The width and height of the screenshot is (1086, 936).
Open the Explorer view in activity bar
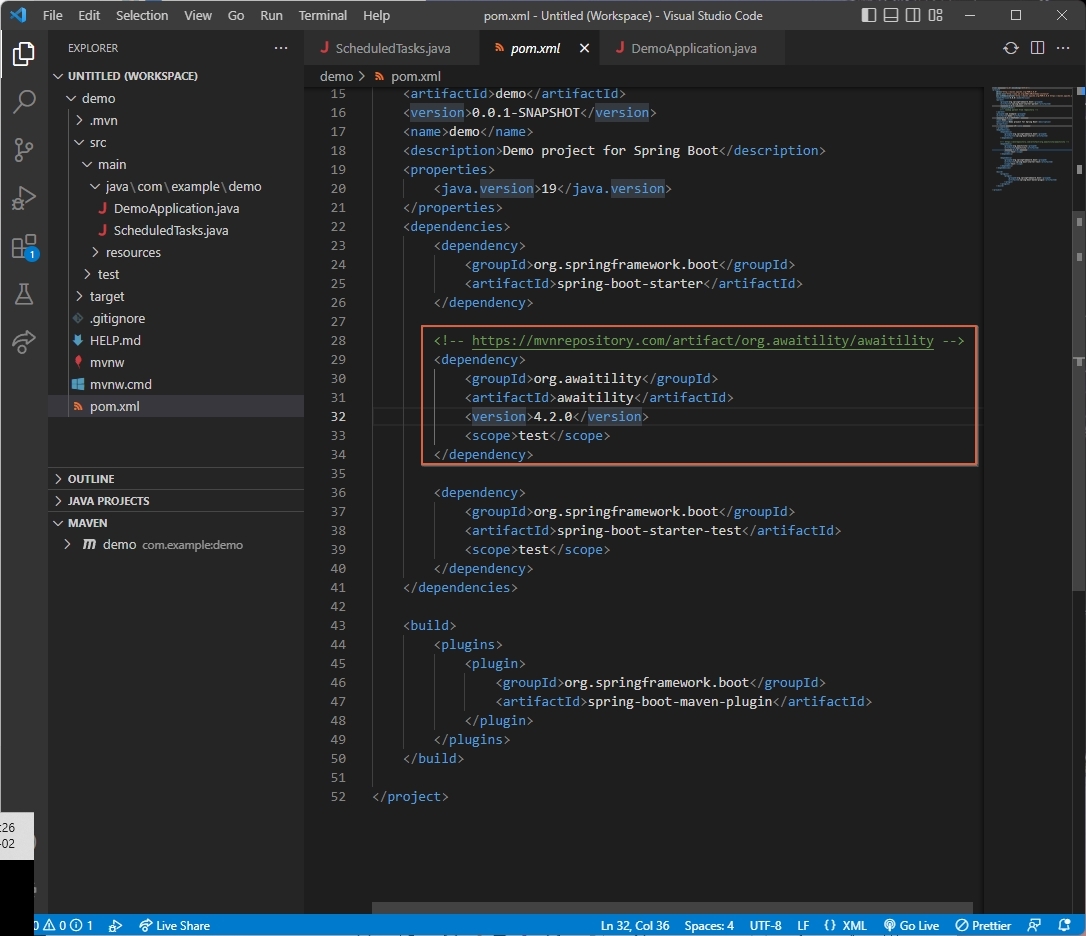tap(24, 54)
